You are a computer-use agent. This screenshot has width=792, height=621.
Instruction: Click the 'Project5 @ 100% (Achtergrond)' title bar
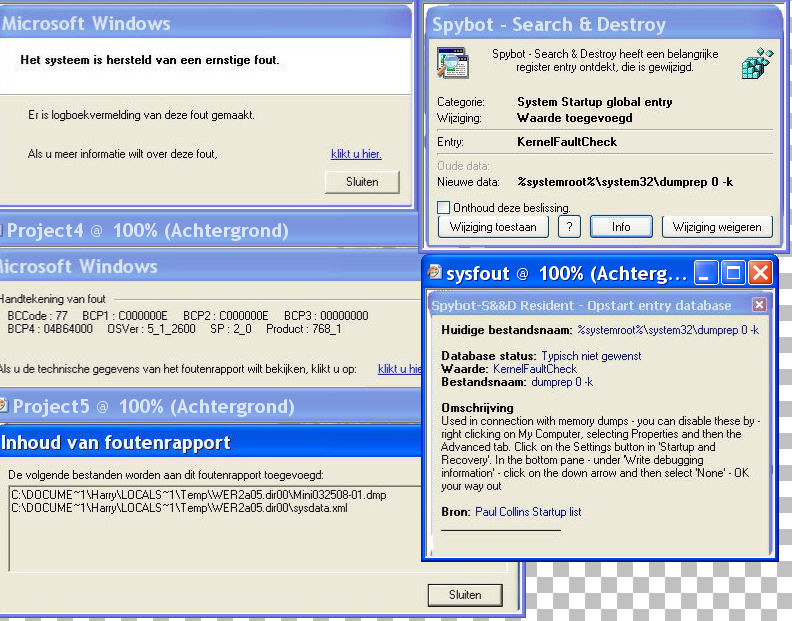point(210,406)
